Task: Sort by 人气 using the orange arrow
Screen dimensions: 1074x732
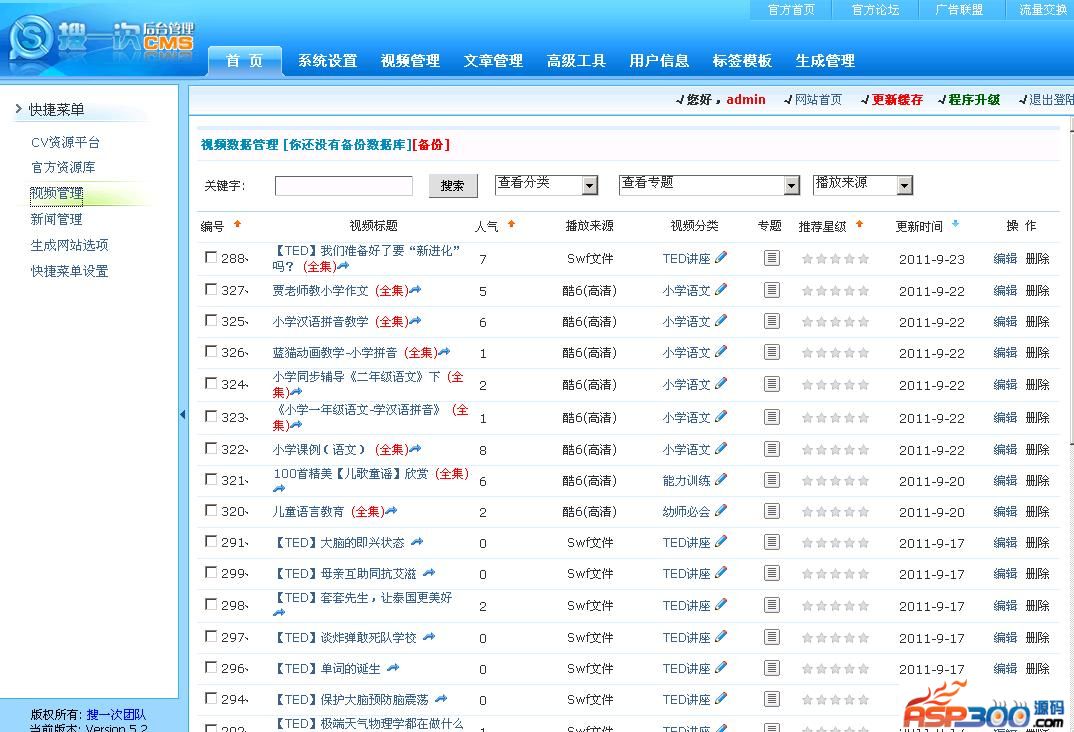Action: [511, 224]
